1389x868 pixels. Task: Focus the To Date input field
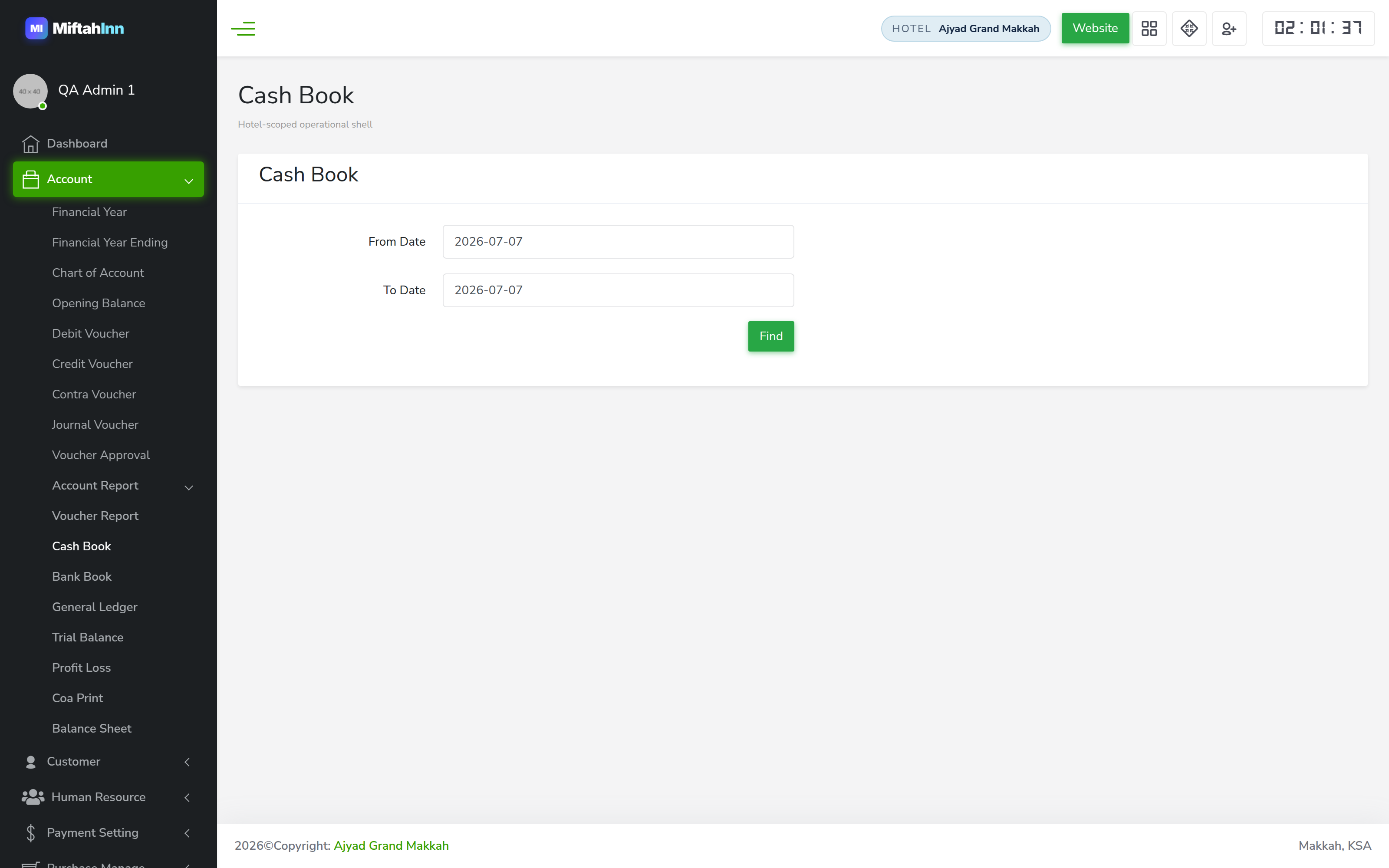coord(618,290)
